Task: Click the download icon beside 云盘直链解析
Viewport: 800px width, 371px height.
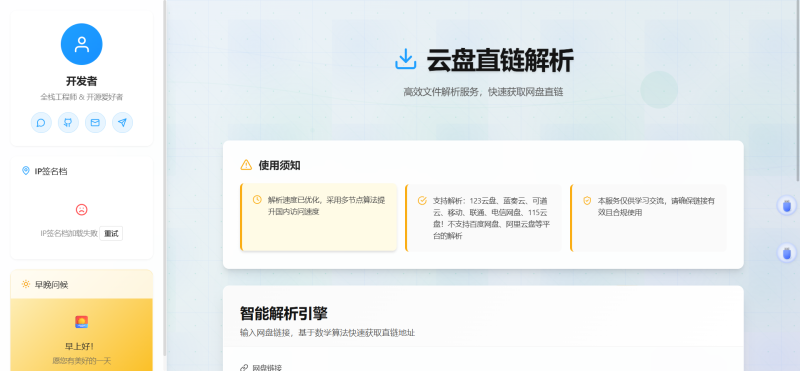Action: pyautogui.click(x=406, y=59)
